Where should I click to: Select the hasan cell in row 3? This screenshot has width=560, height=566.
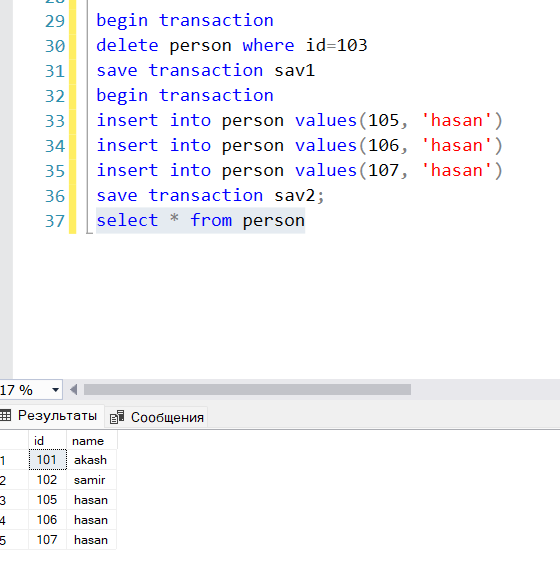click(x=92, y=500)
